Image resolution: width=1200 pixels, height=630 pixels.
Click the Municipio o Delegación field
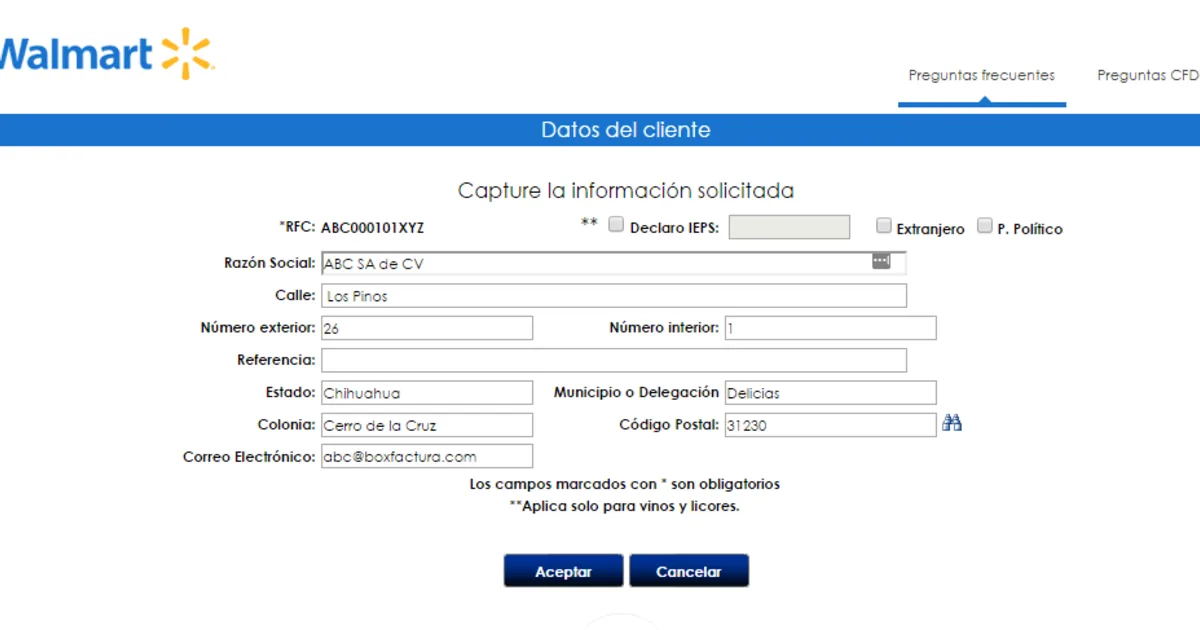pos(830,393)
